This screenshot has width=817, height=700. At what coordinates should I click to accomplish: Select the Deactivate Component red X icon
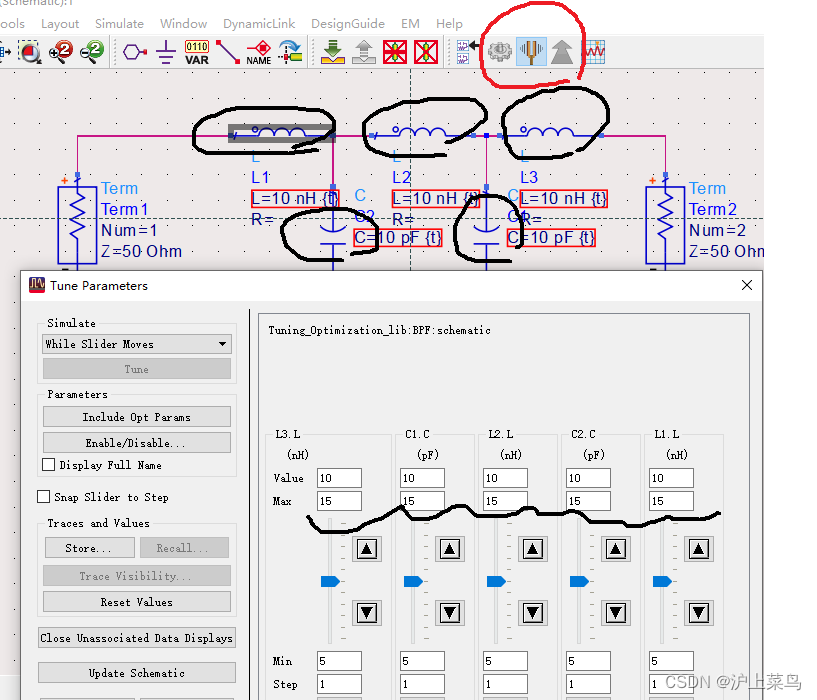(395, 51)
